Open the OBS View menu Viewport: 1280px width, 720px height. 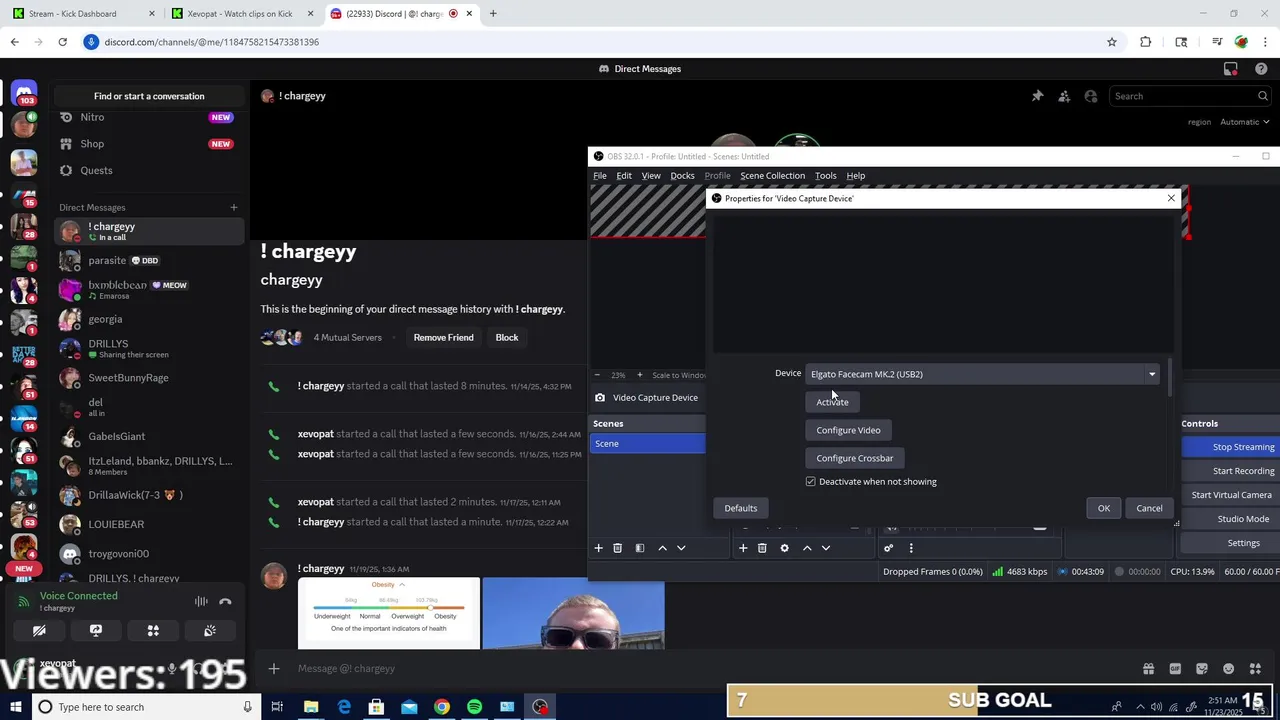(x=651, y=176)
